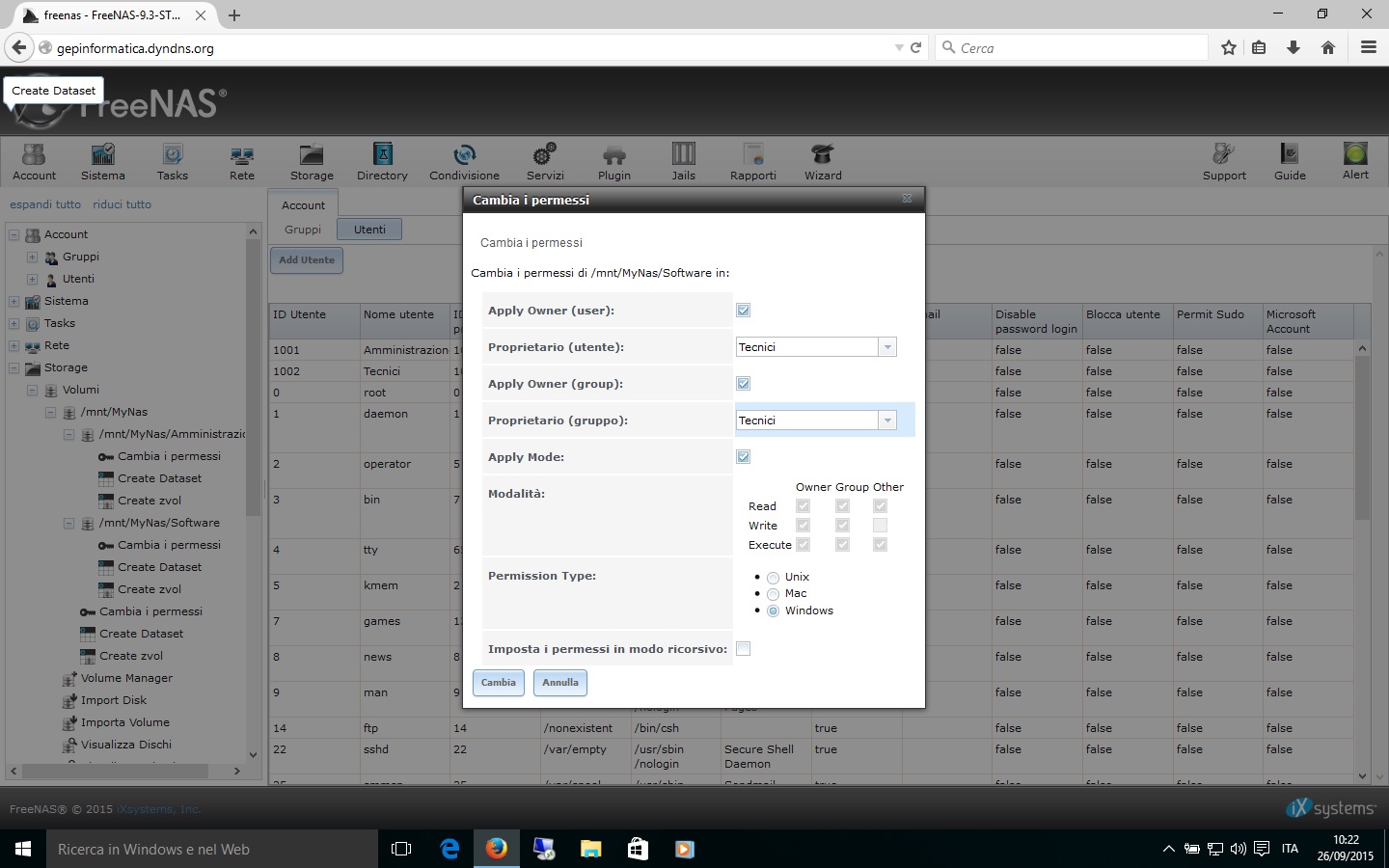Go to Firefox home page icon

pos(1328,47)
